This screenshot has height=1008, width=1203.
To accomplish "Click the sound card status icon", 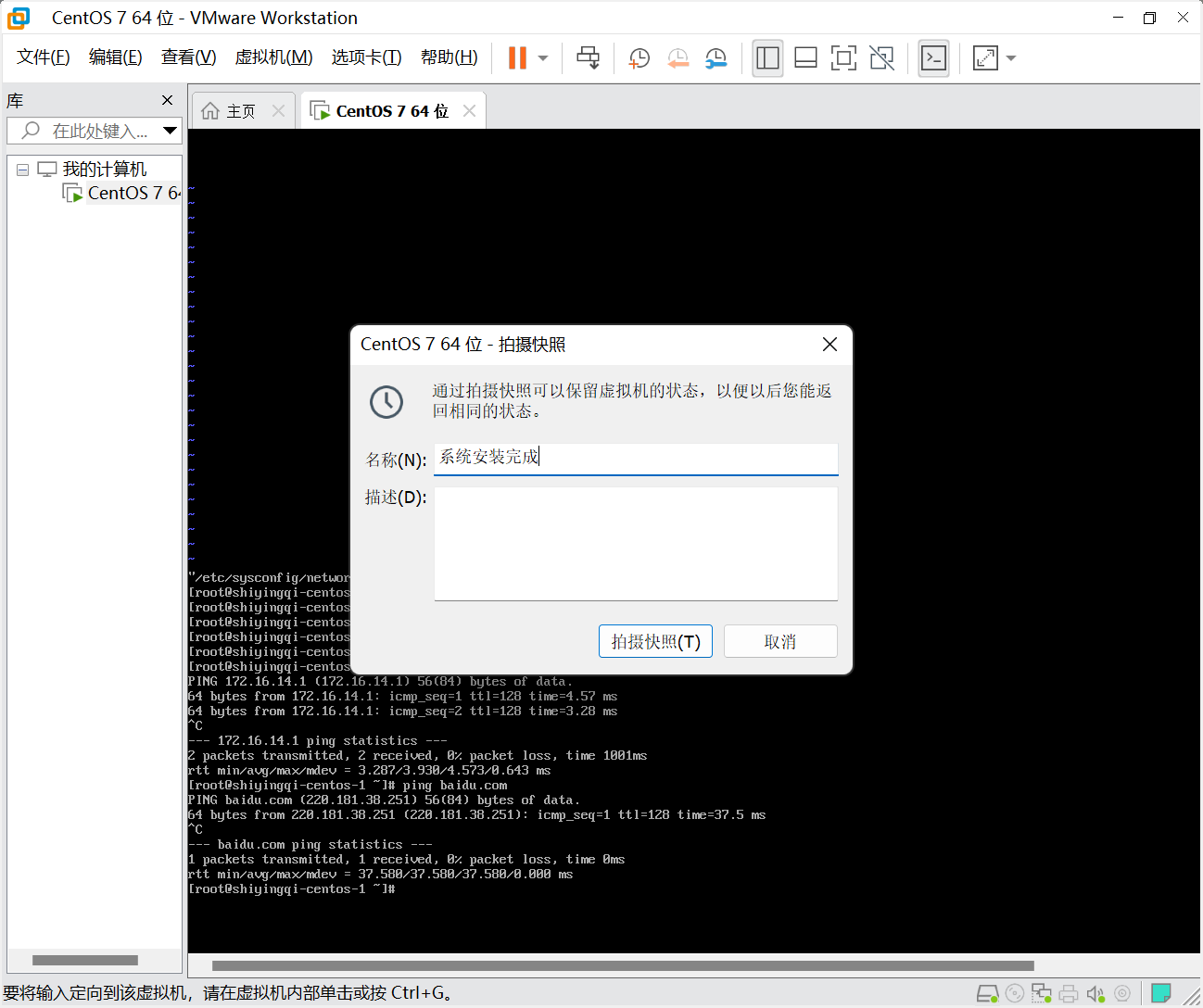I will pos(1095,994).
